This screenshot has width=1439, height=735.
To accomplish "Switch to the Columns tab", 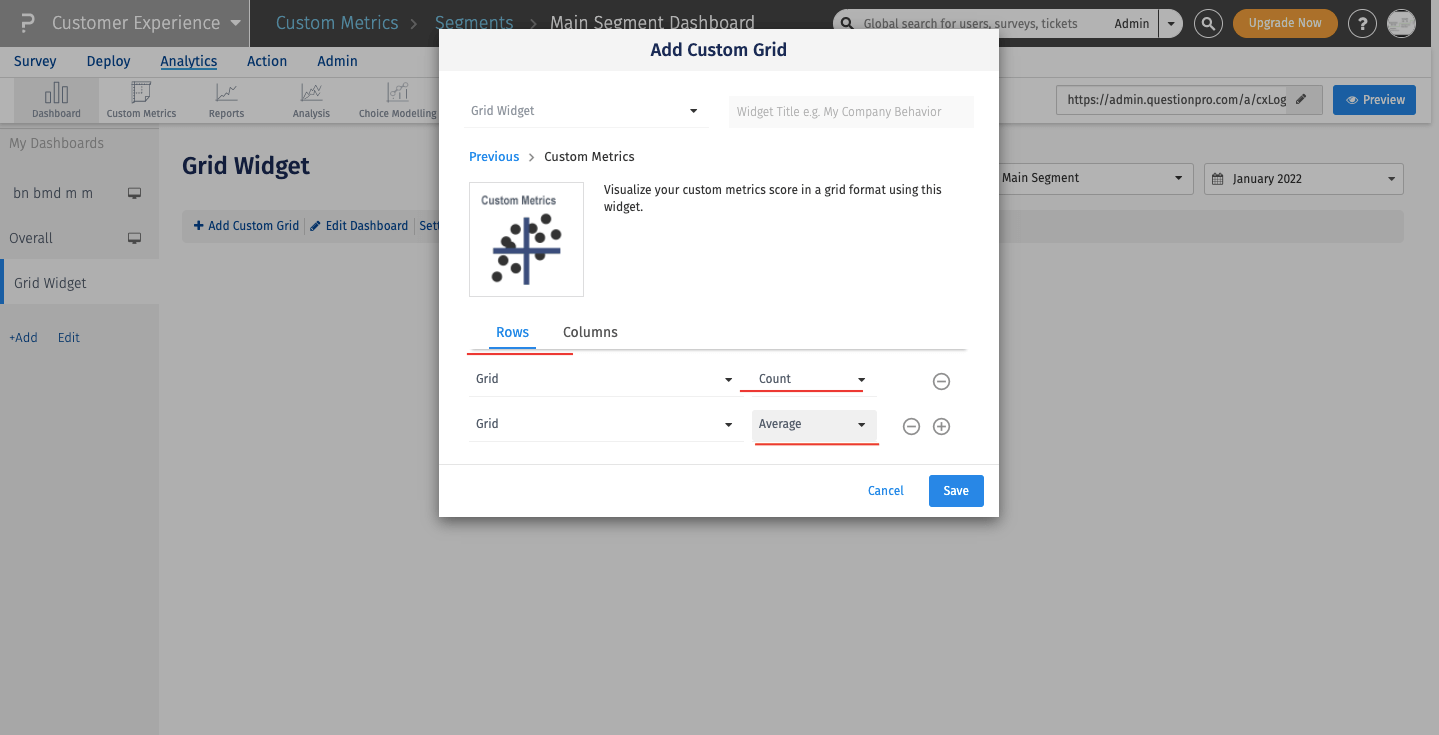I will pos(590,332).
